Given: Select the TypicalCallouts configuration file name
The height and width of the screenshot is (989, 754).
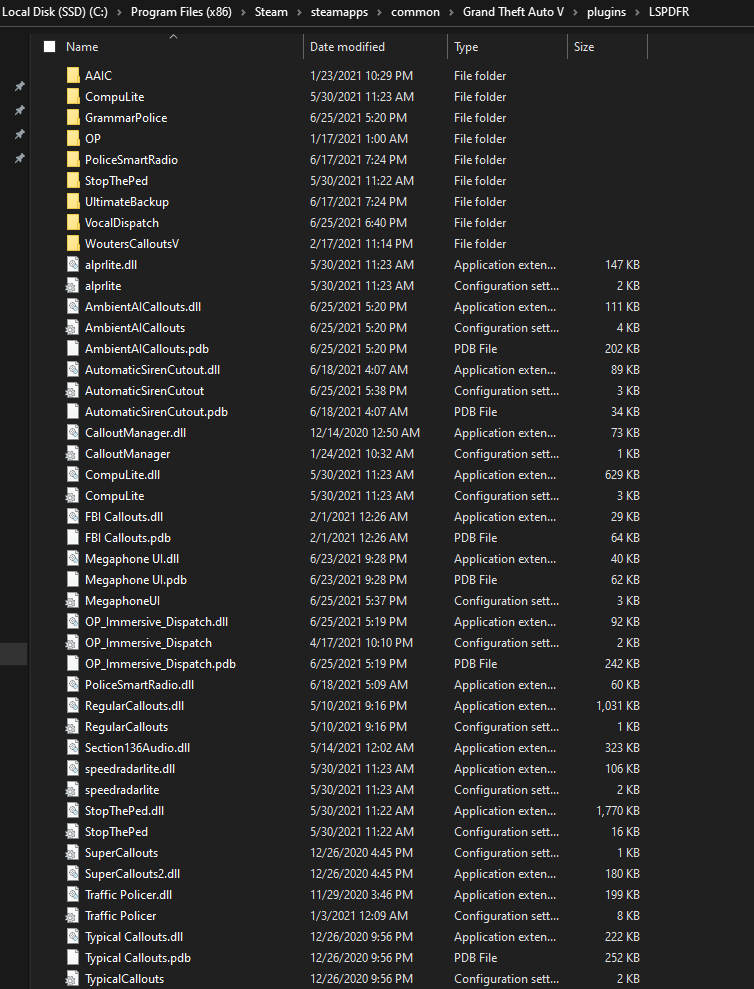Looking at the screenshot, I should (124, 979).
